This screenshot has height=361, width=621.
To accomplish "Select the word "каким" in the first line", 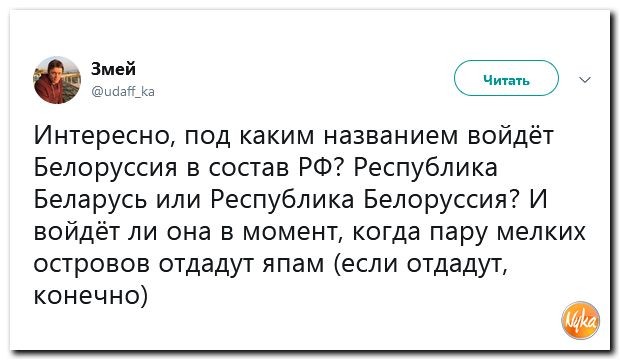I will coord(277,135).
